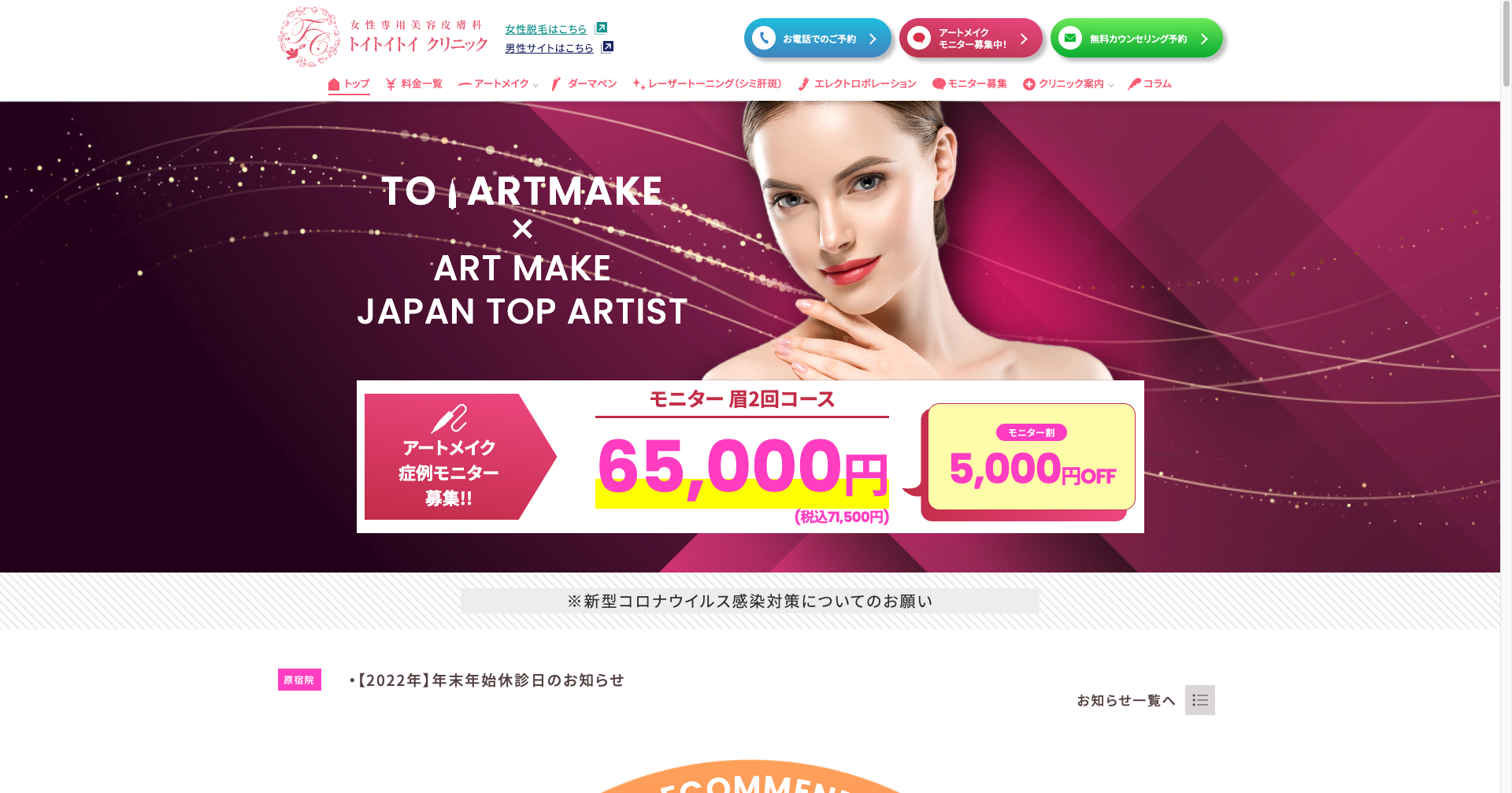Go to モニター募集 page in navigation
This screenshot has width=1512, height=793.
[x=969, y=84]
